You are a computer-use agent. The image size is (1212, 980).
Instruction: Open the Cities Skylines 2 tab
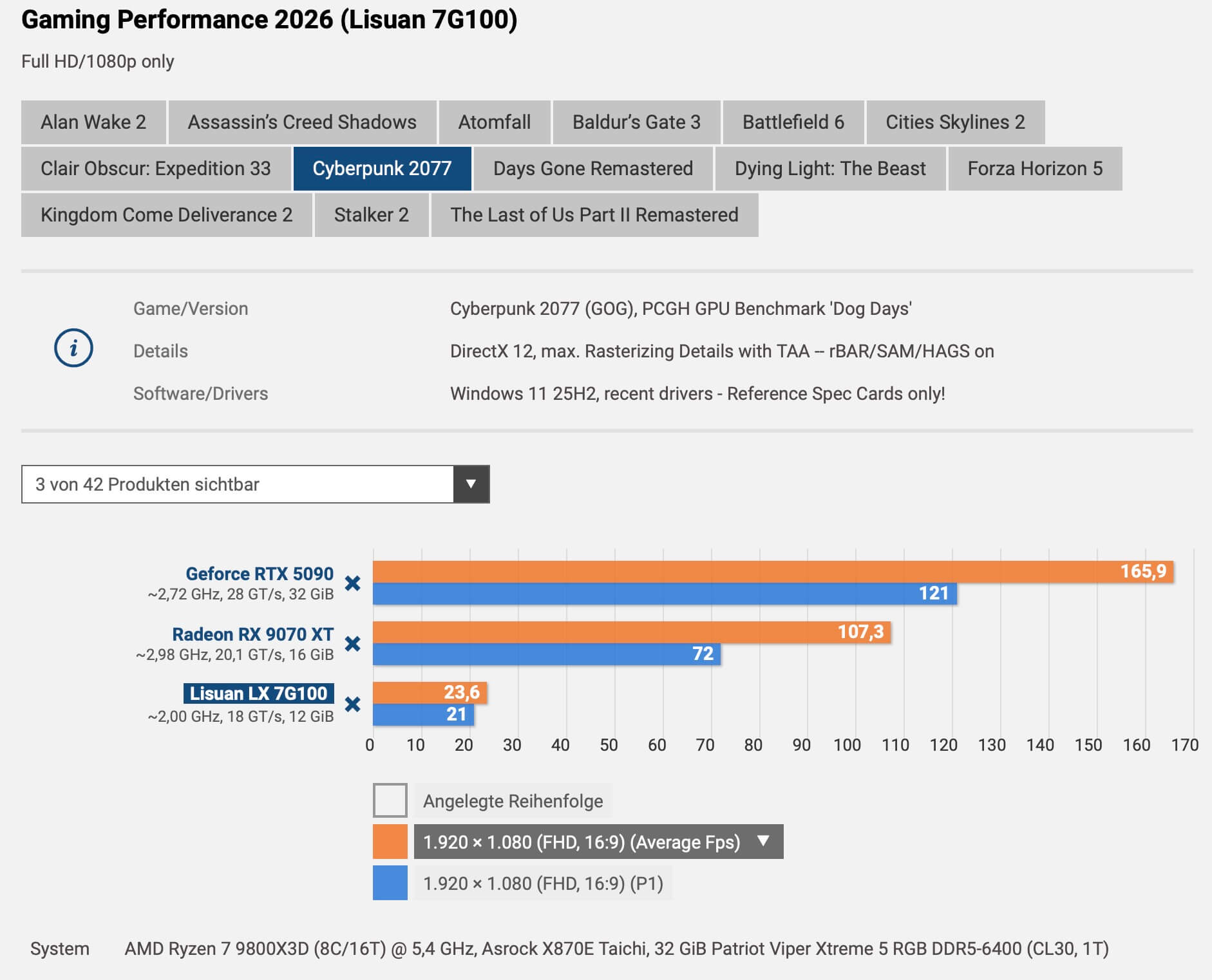tap(956, 122)
